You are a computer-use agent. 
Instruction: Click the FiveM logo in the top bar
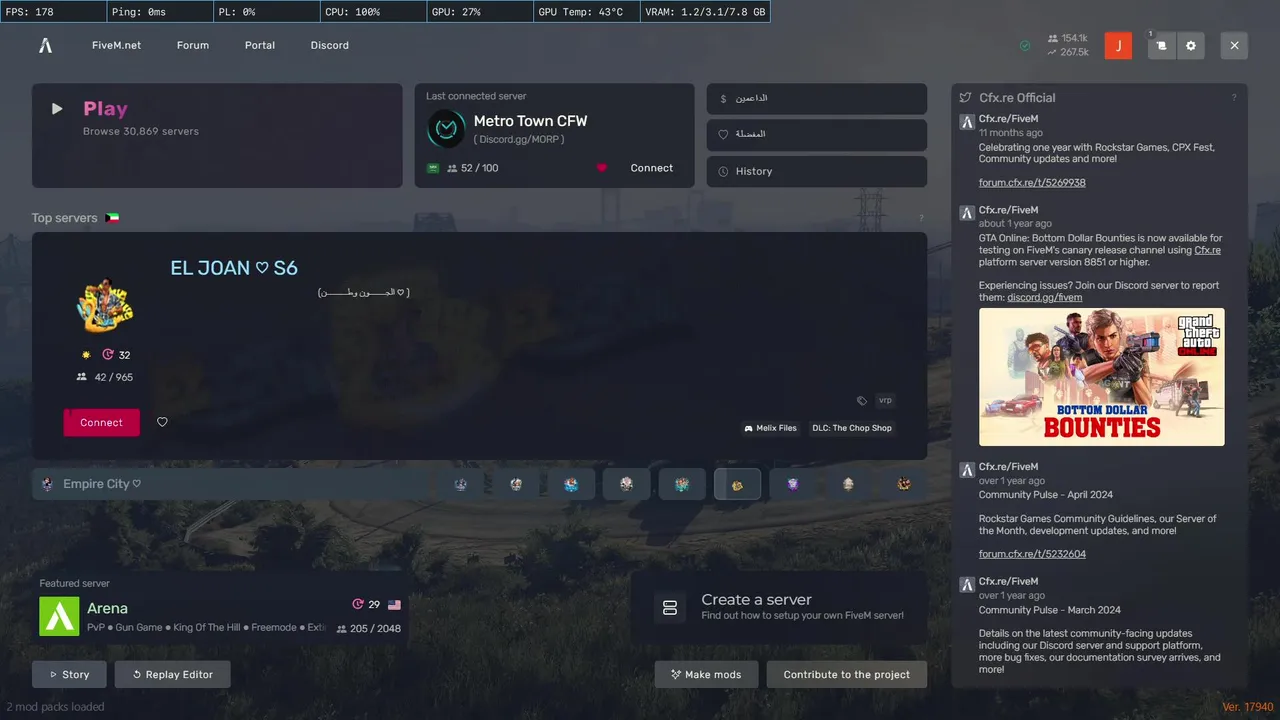(45, 45)
